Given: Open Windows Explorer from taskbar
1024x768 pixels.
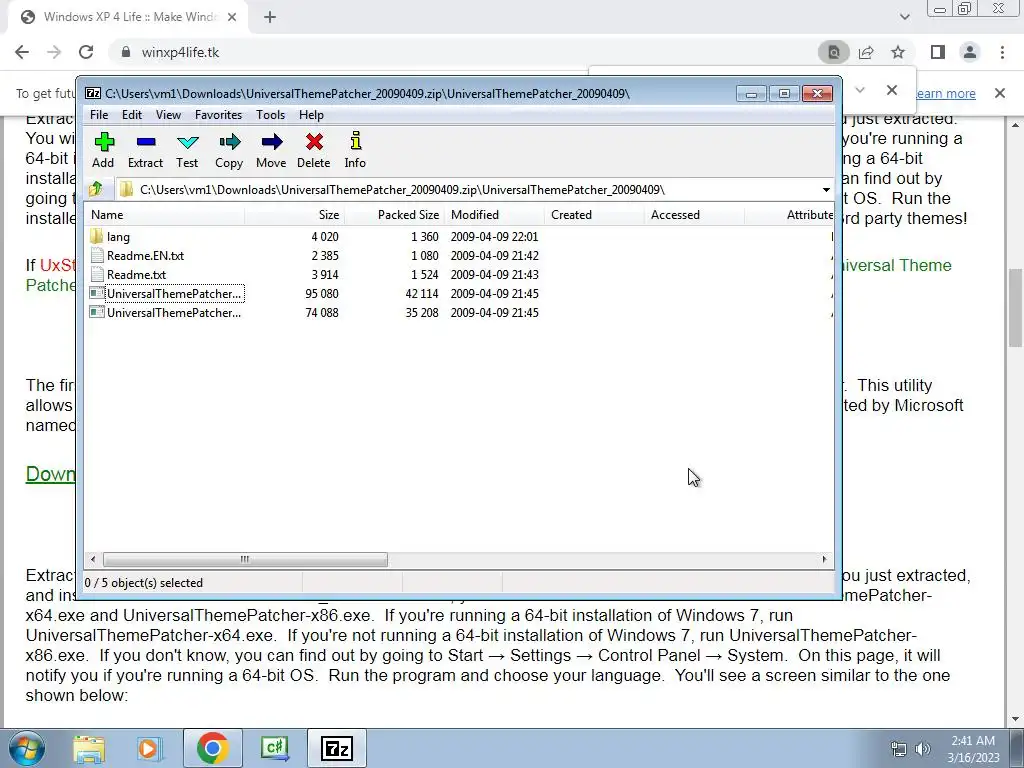Looking at the screenshot, I should [x=89, y=748].
